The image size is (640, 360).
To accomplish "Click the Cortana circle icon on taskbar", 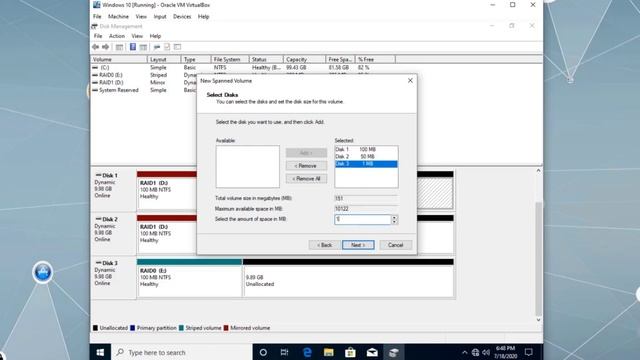I will (x=263, y=352).
